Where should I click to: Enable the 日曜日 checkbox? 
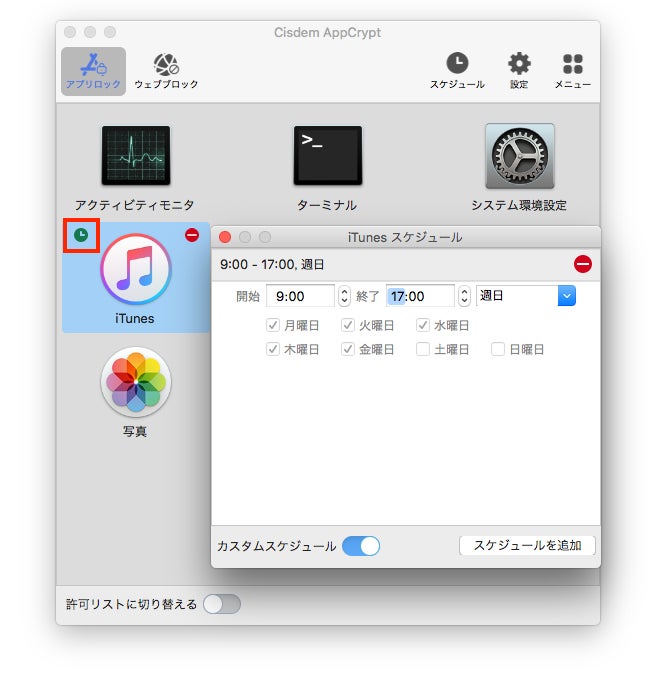pyautogui.click(x=498, y=349)
